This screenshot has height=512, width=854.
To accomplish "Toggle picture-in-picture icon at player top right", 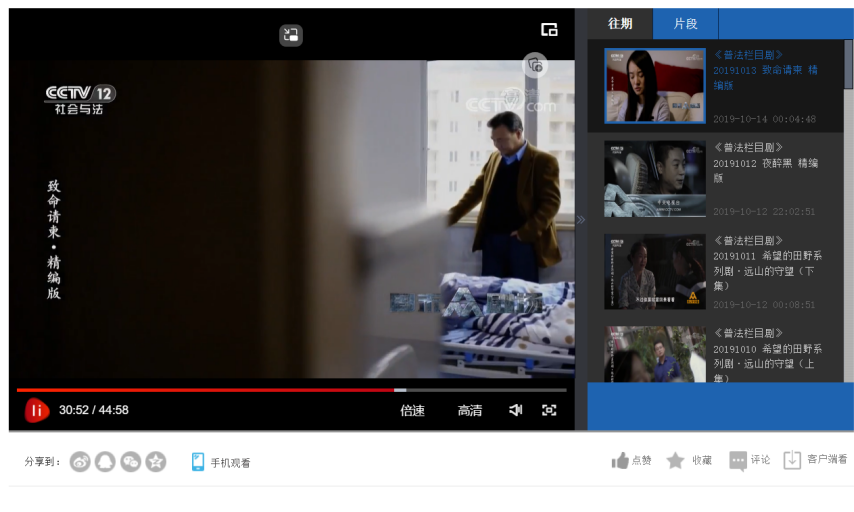I will pos(549,30).
